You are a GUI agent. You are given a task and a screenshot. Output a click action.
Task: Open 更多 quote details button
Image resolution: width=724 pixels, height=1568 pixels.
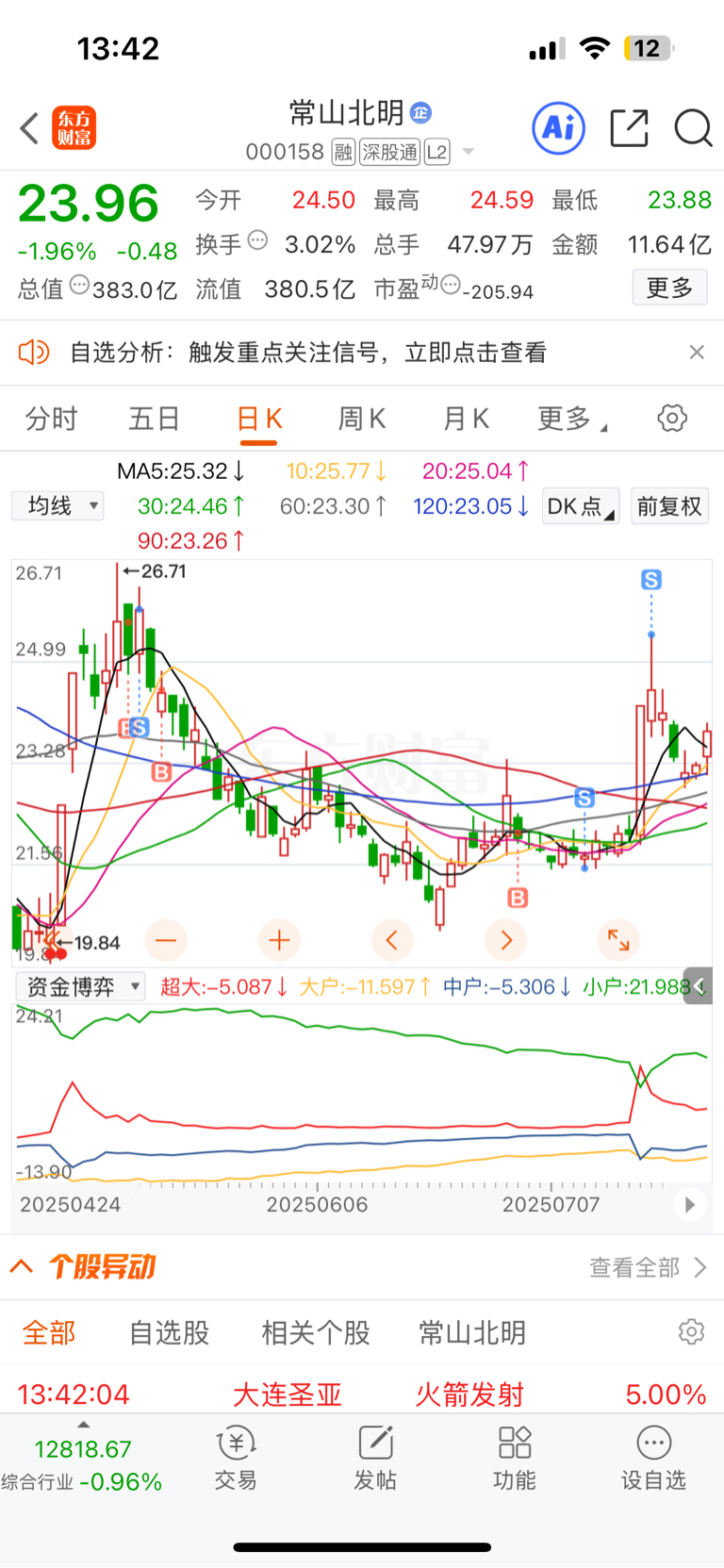pyautogui.click(x=669, y=288)
